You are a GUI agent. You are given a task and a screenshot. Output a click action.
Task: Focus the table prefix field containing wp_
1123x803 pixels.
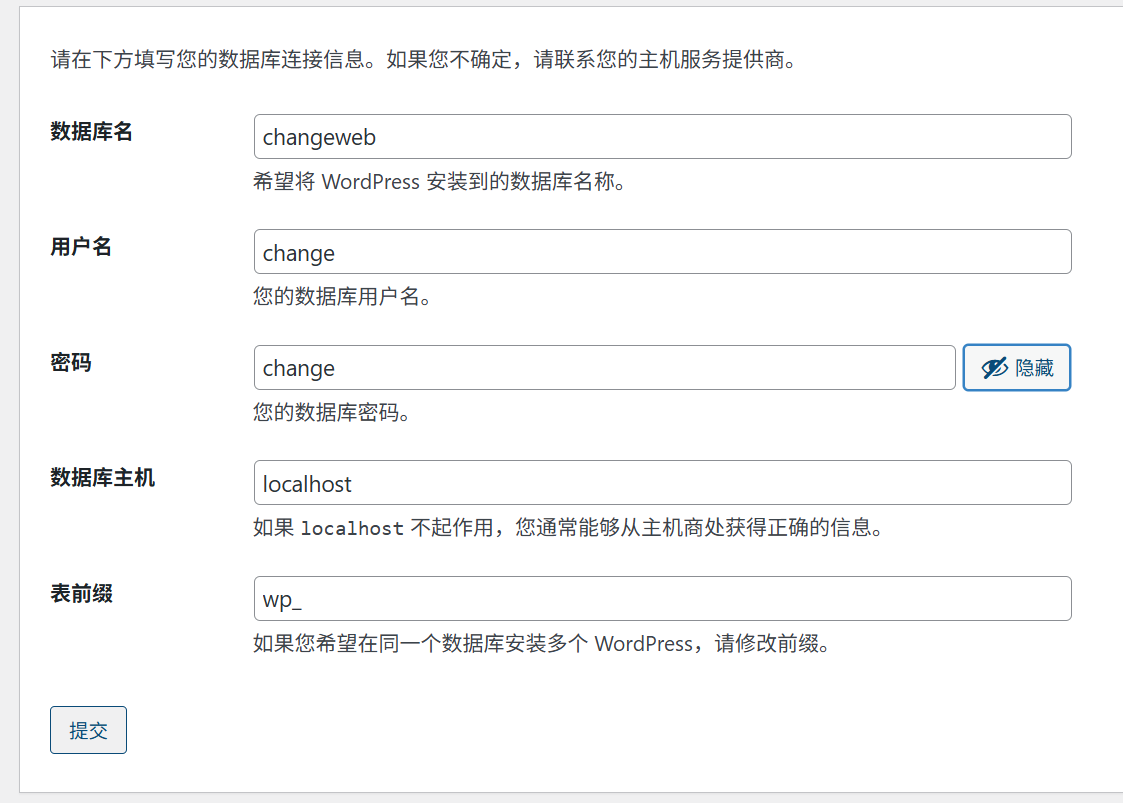tap(662, 598)
